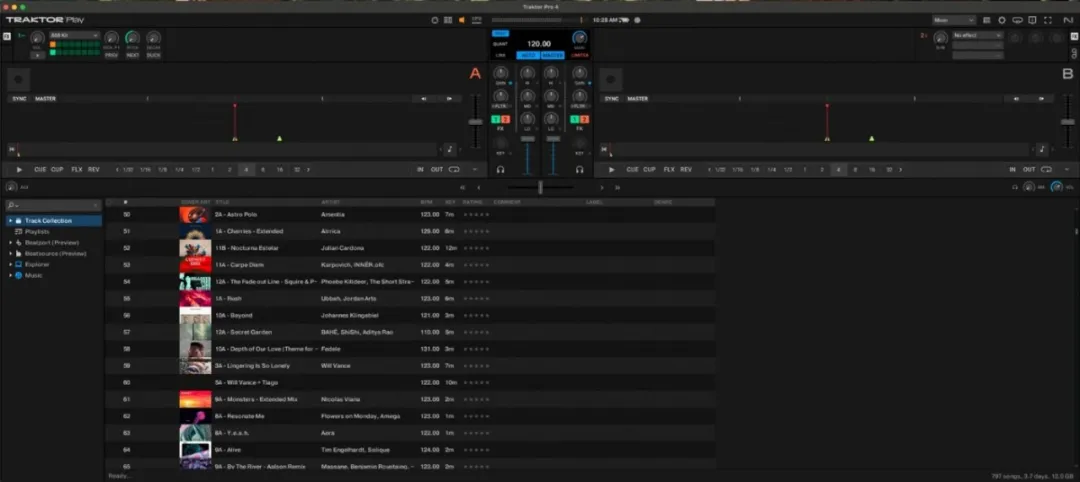Expand the Beatport (Preview) tree node

(10, 243)
